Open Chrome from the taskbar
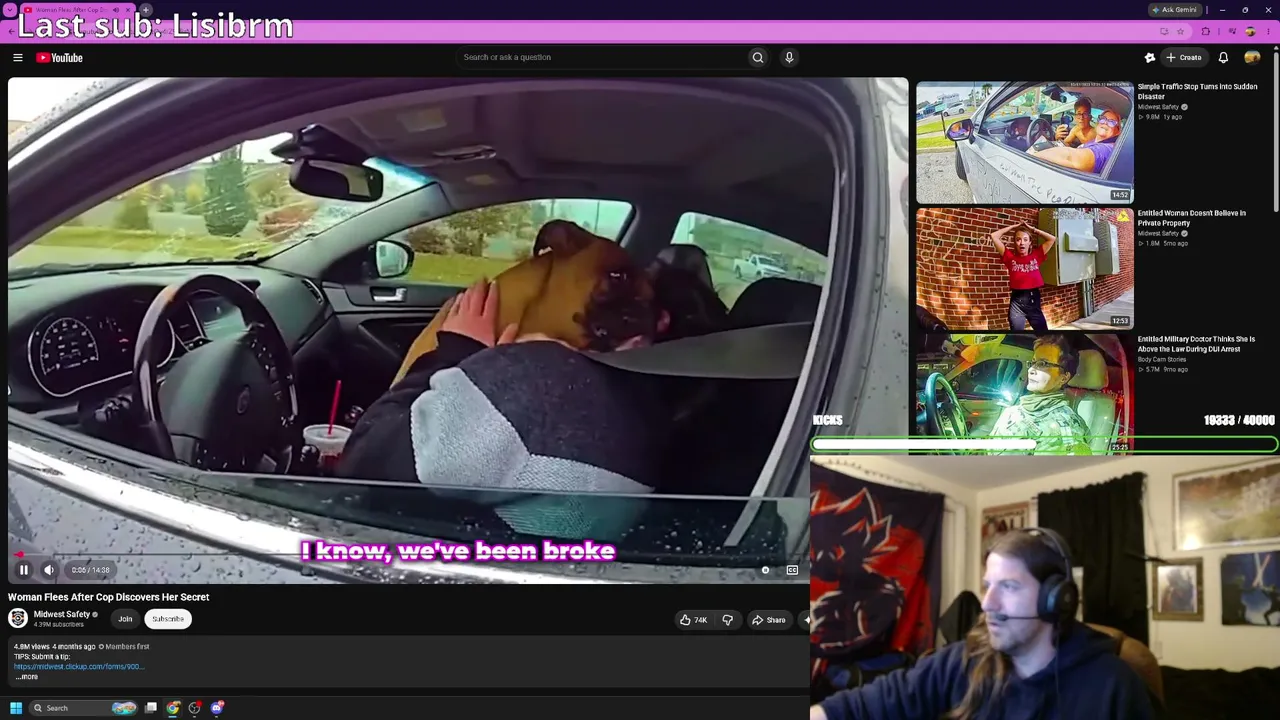Viewport: 1280px width, 720px height. click(173, 708)
